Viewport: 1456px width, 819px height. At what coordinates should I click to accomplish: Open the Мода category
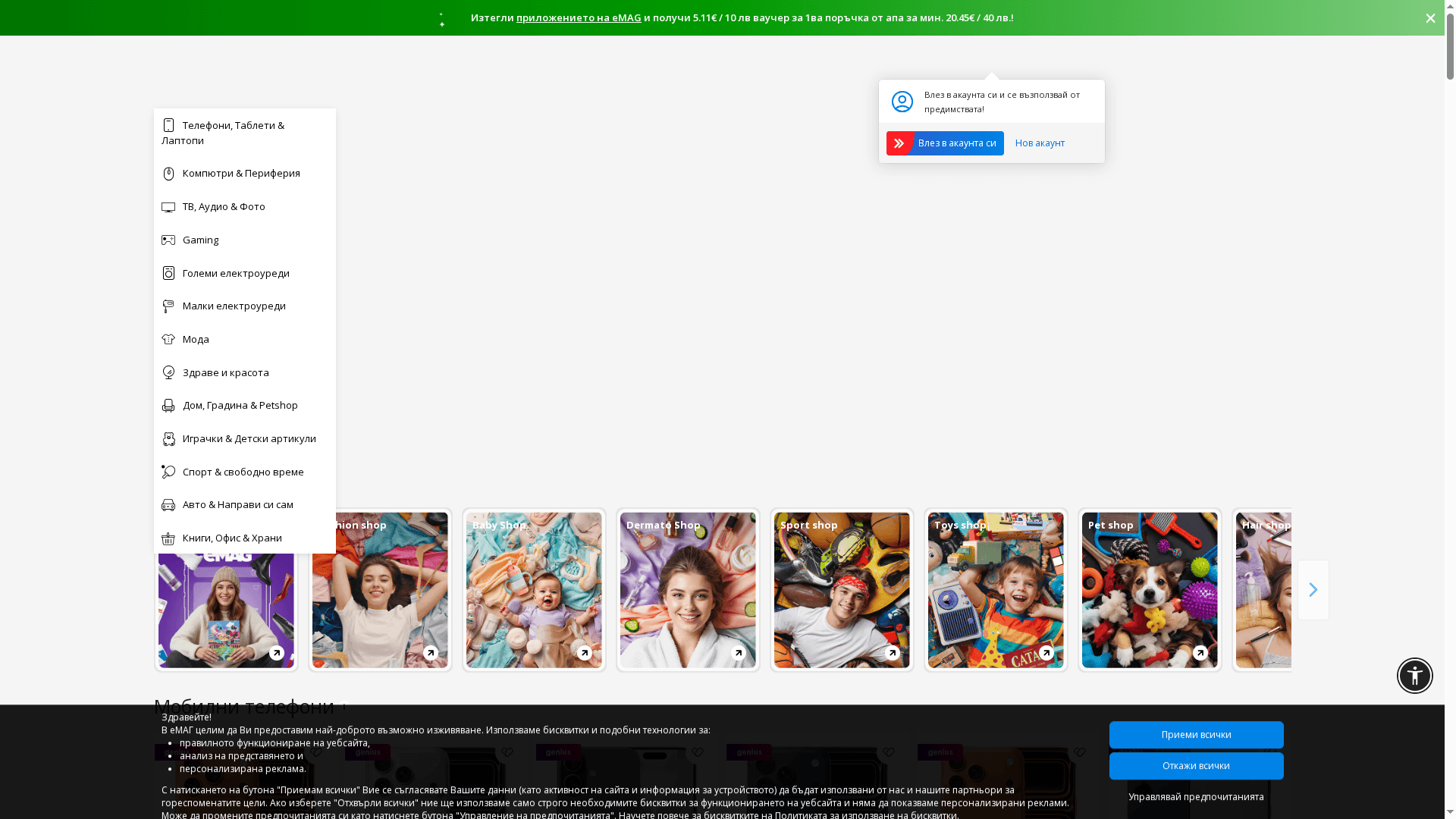[x=245, y=340]
